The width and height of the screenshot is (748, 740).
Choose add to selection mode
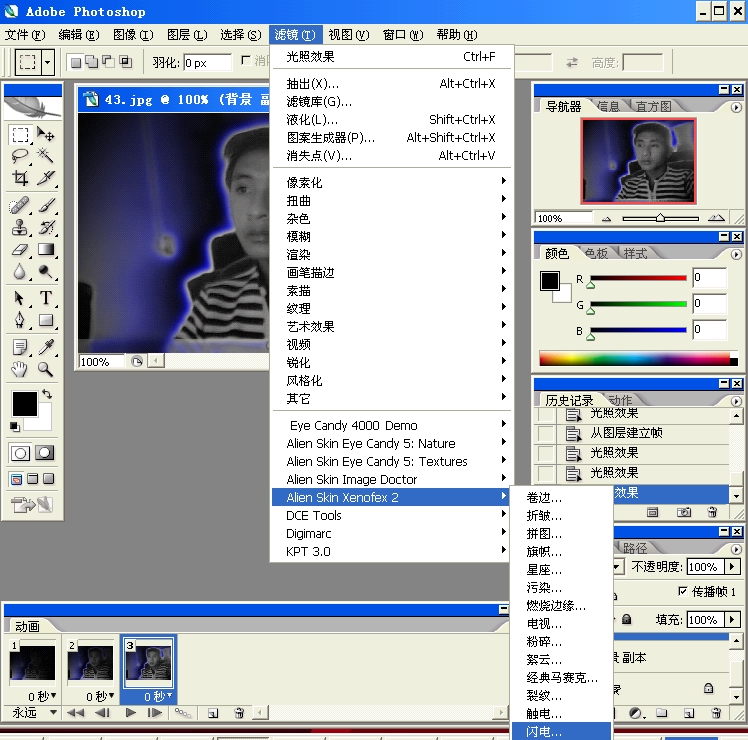coord(92,62)
